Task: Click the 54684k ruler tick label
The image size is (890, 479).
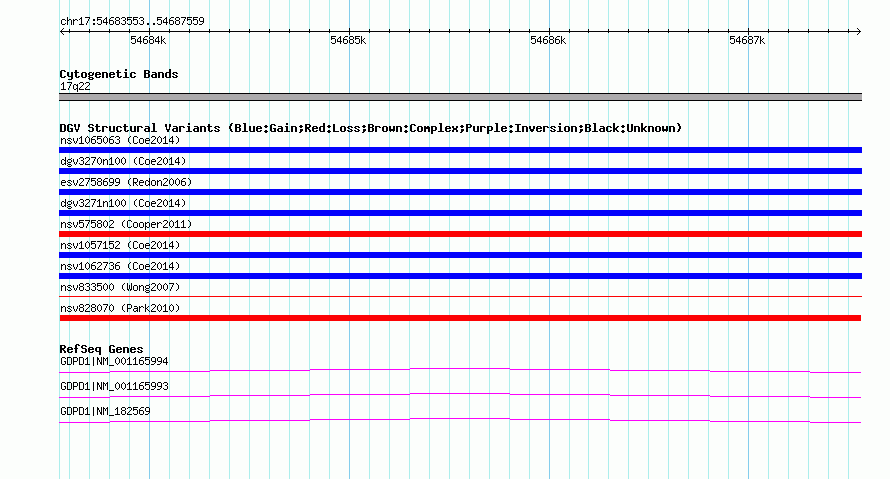Action: 148,40
